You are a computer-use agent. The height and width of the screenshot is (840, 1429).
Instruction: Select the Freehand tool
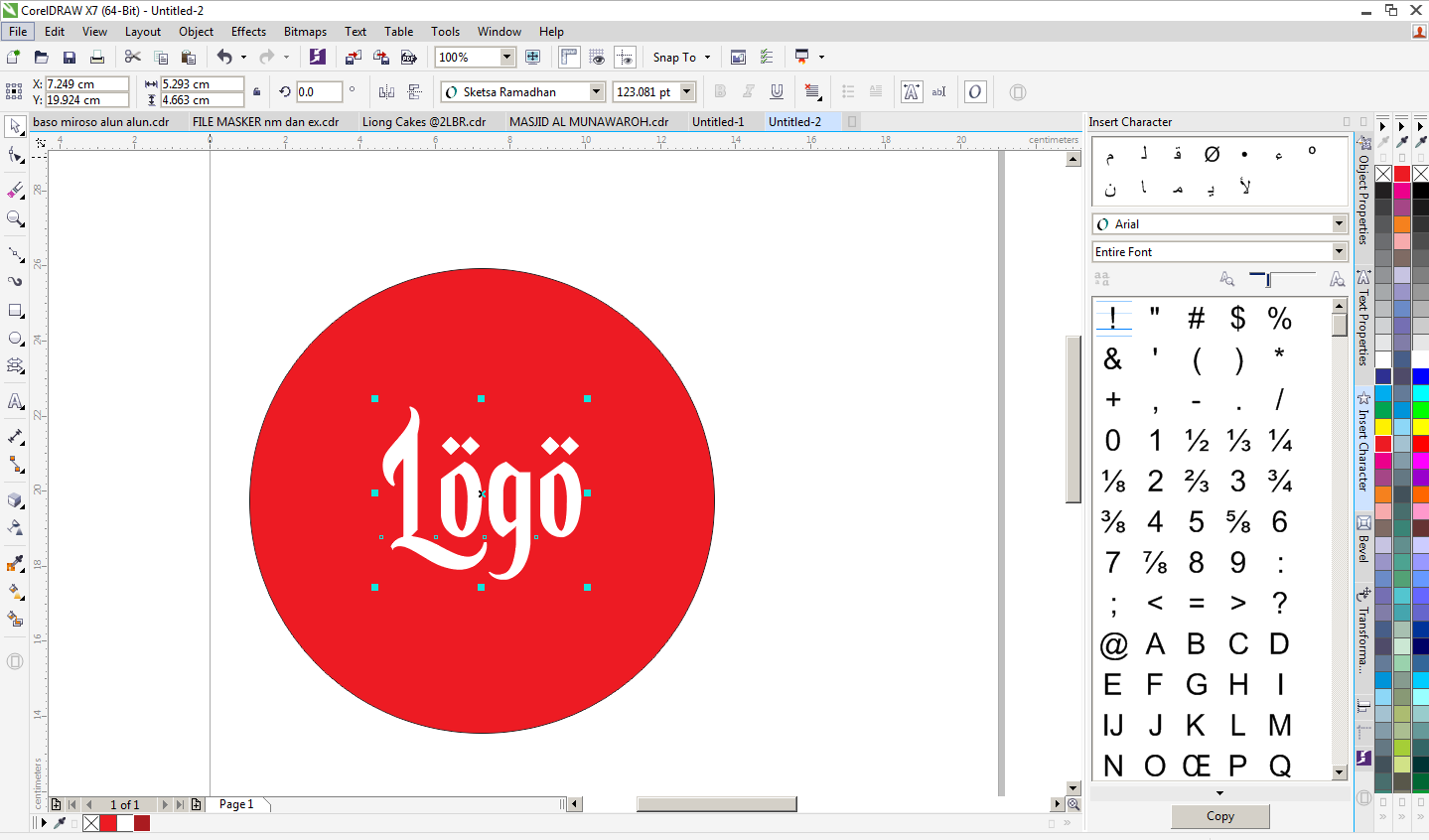point(16,253)
